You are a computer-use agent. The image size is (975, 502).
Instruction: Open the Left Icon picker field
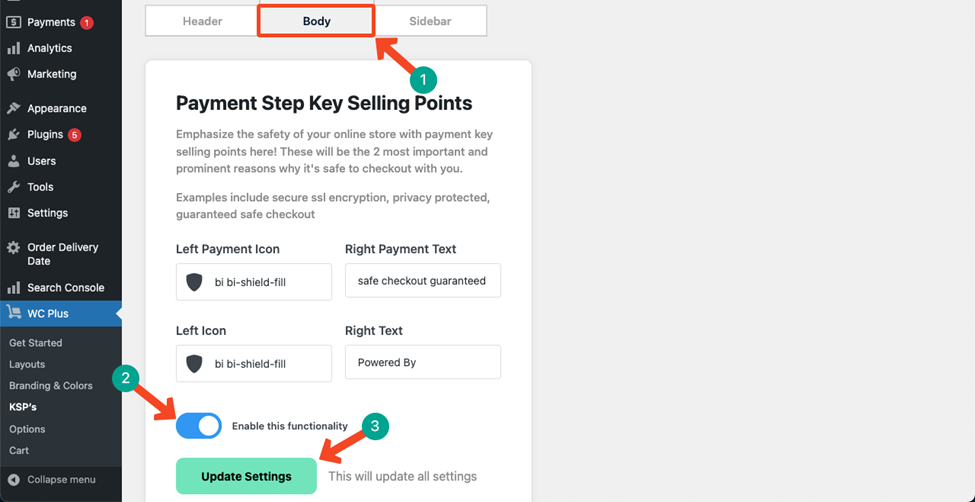(x=254, y=363)
